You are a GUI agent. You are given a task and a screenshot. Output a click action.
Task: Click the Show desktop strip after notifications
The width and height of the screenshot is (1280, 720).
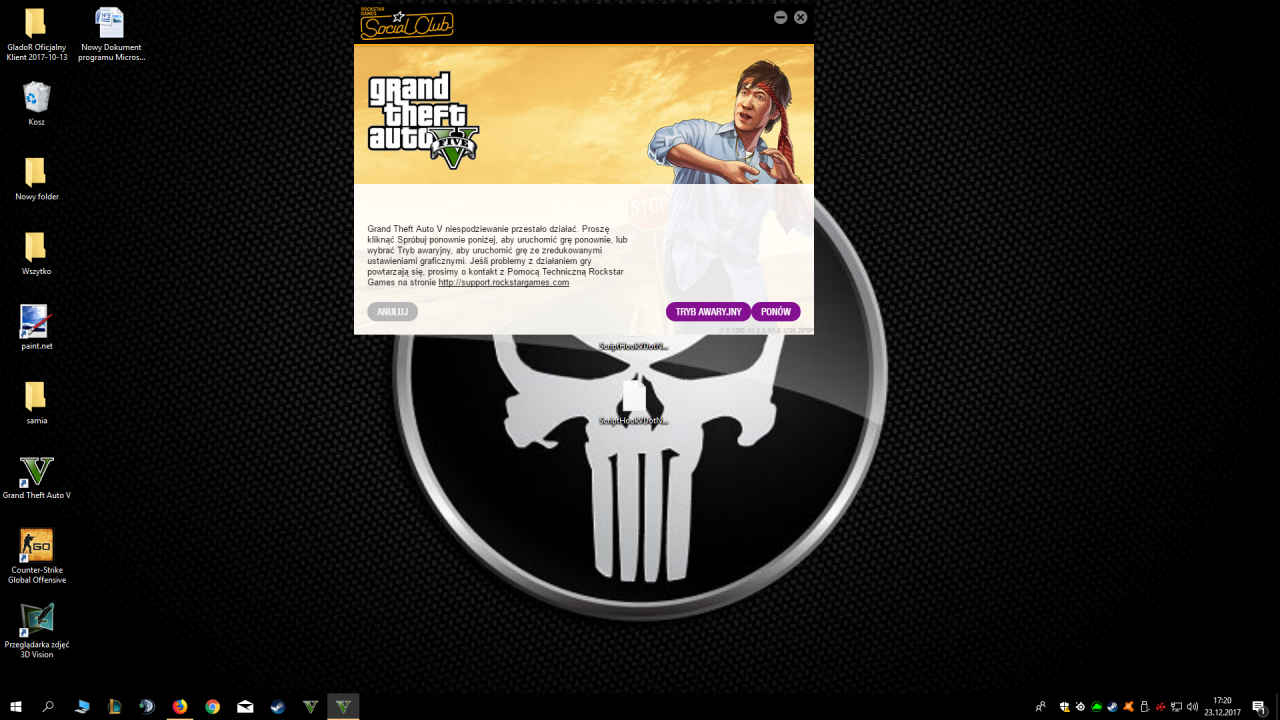tap(1277, 706)
